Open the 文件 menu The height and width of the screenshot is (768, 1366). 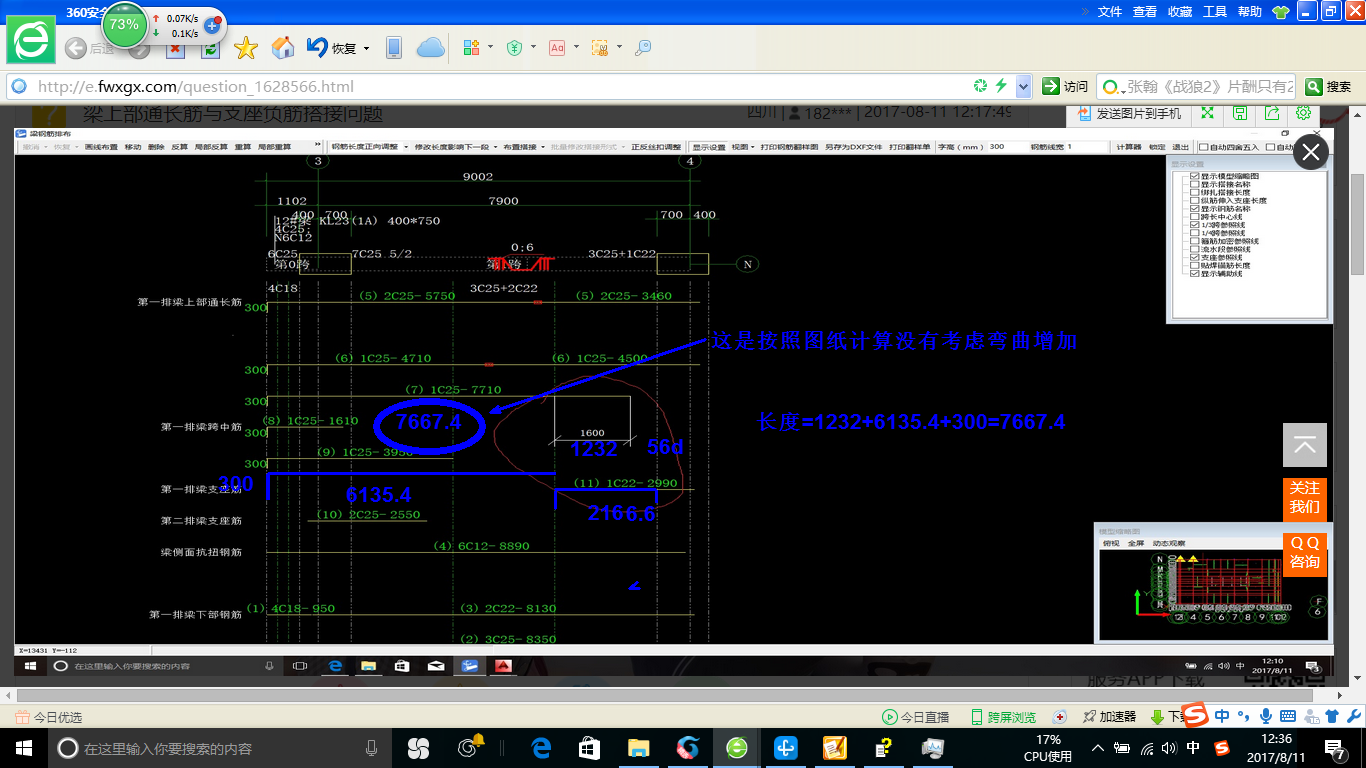pos(1110,12)
